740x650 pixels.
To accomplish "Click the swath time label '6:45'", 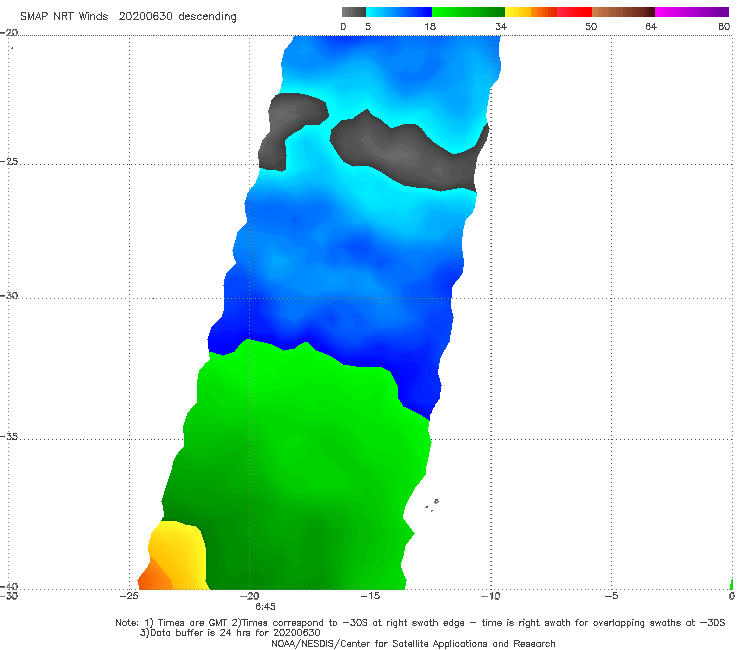I will 265,607.
